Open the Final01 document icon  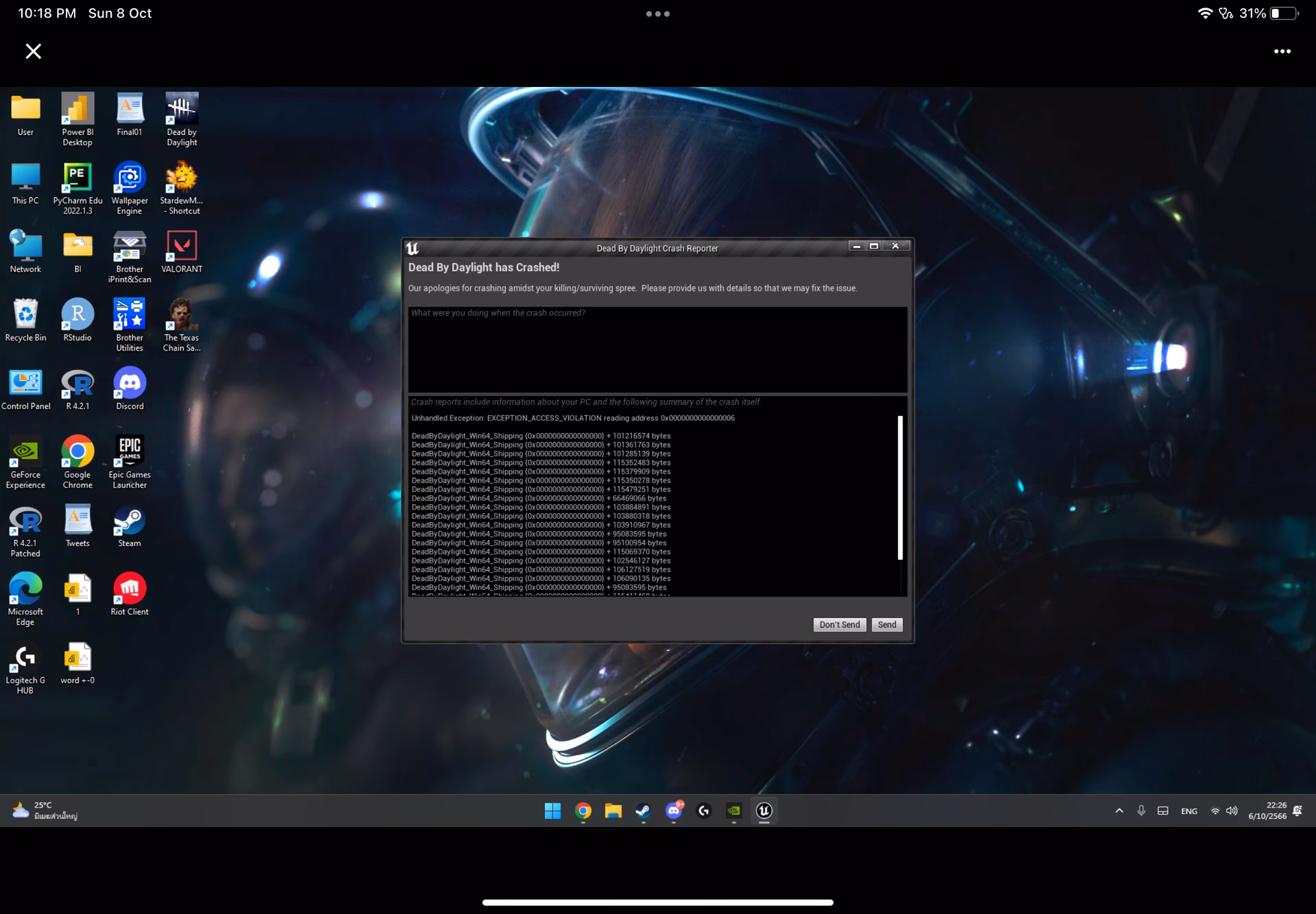tap(130, 115)
